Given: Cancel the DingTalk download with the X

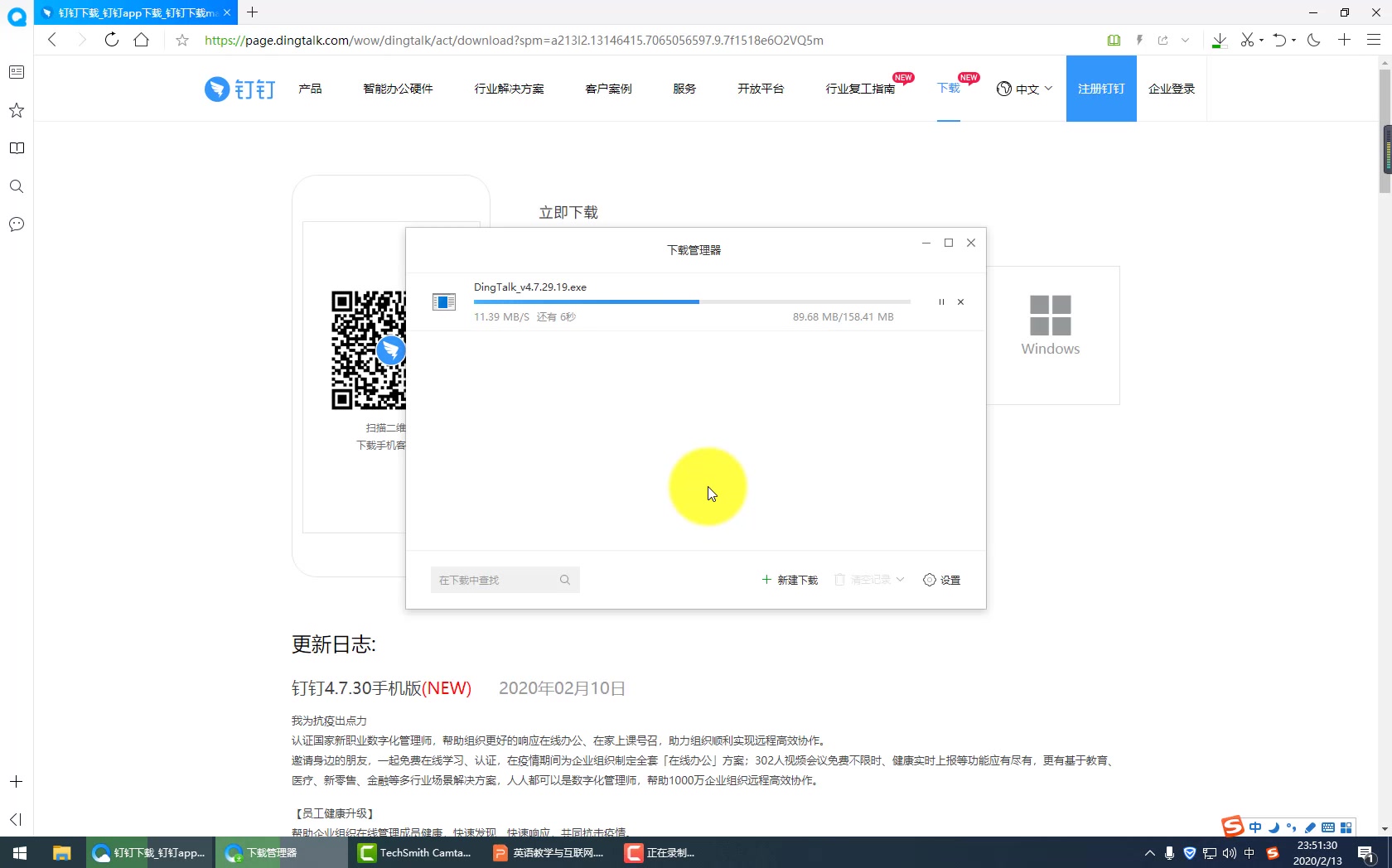Looking at the screenshot, I should point(961,302).
